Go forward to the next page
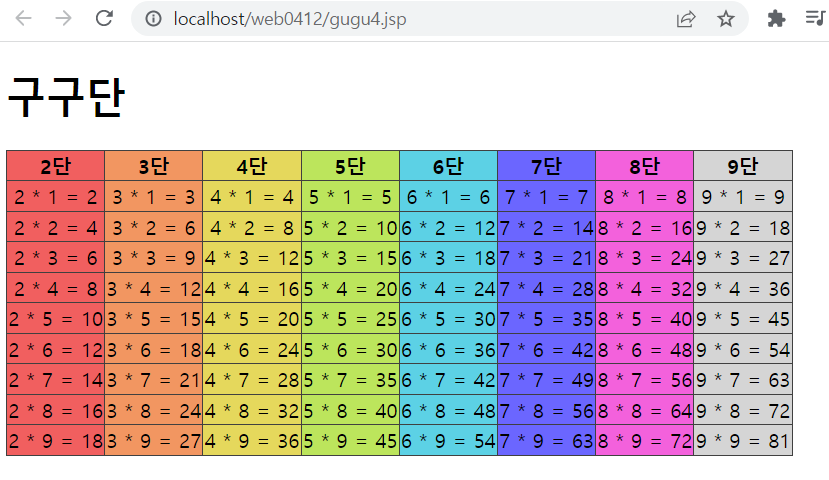Viewport: 829px width, 480px height. 63,19
